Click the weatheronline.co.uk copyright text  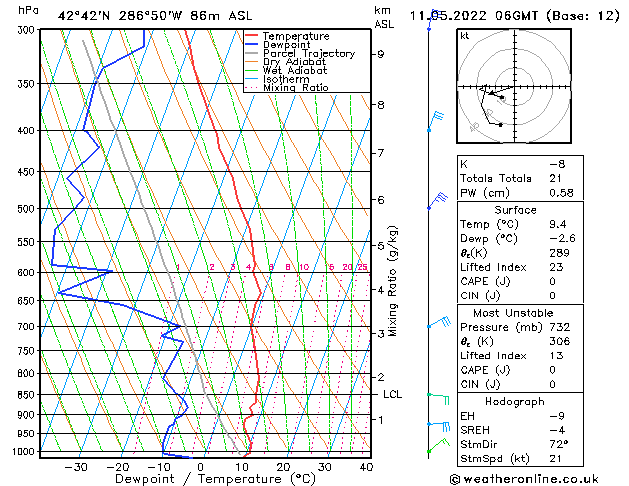click(x=524, y=479)
